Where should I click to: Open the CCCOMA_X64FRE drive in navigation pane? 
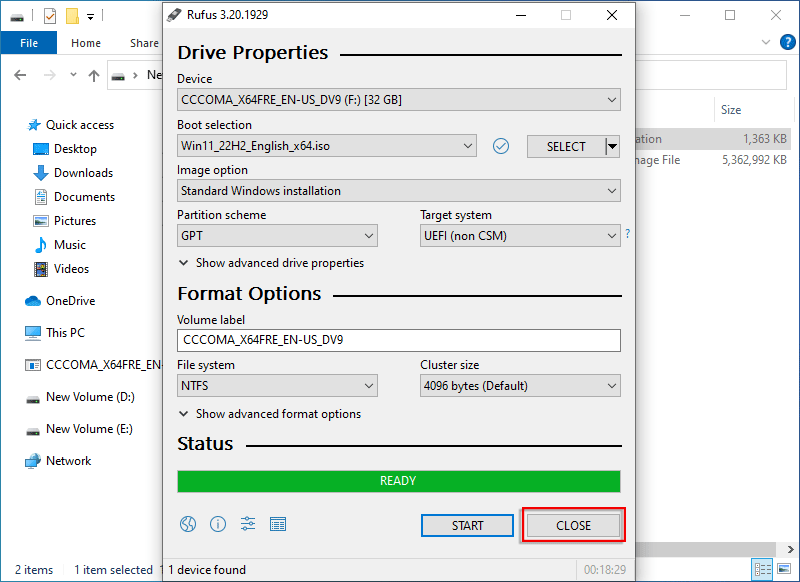click(93, 365)
